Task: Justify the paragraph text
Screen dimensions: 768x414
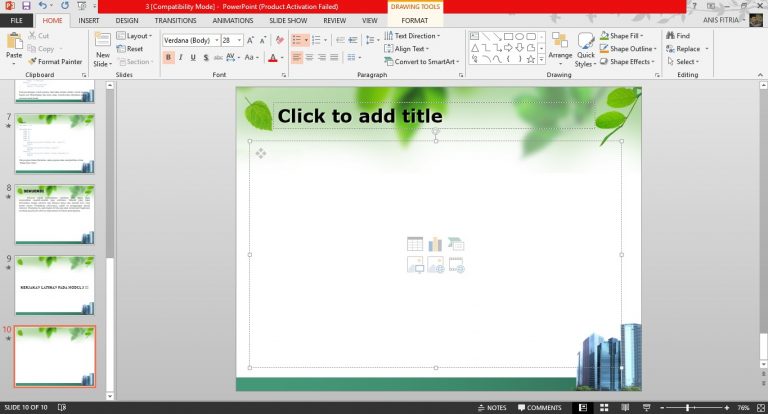Action: 334,57
